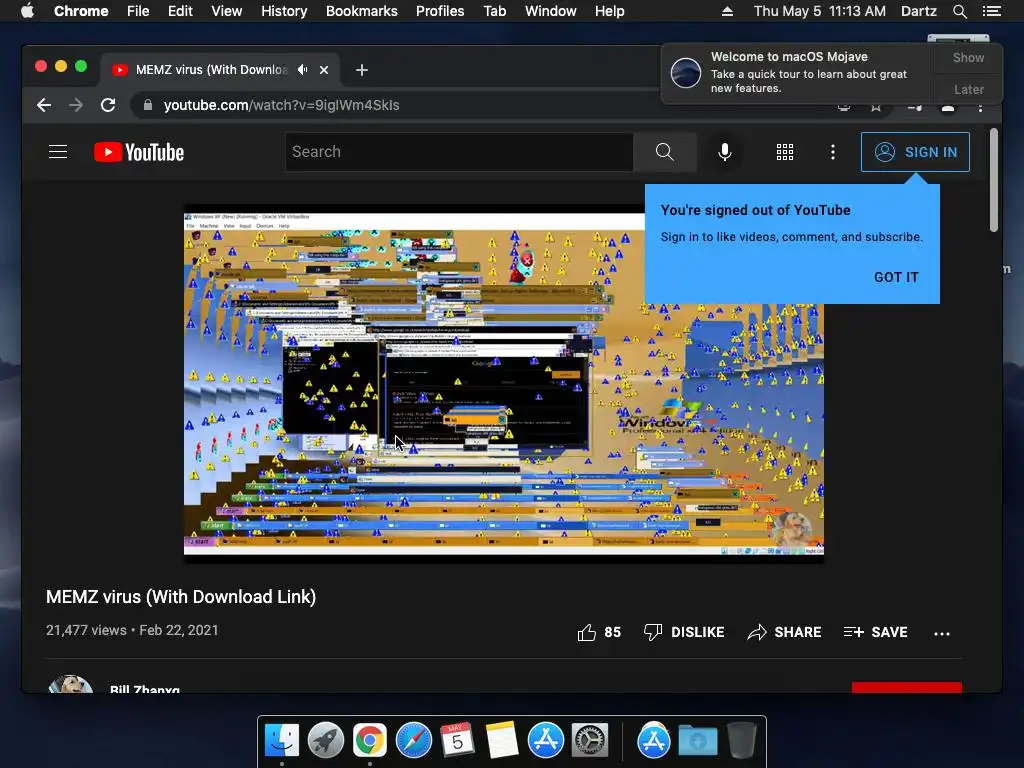The height and width of the screenshot is (768, 1024).
Task: Open the History menu
Action: [284, 11]
